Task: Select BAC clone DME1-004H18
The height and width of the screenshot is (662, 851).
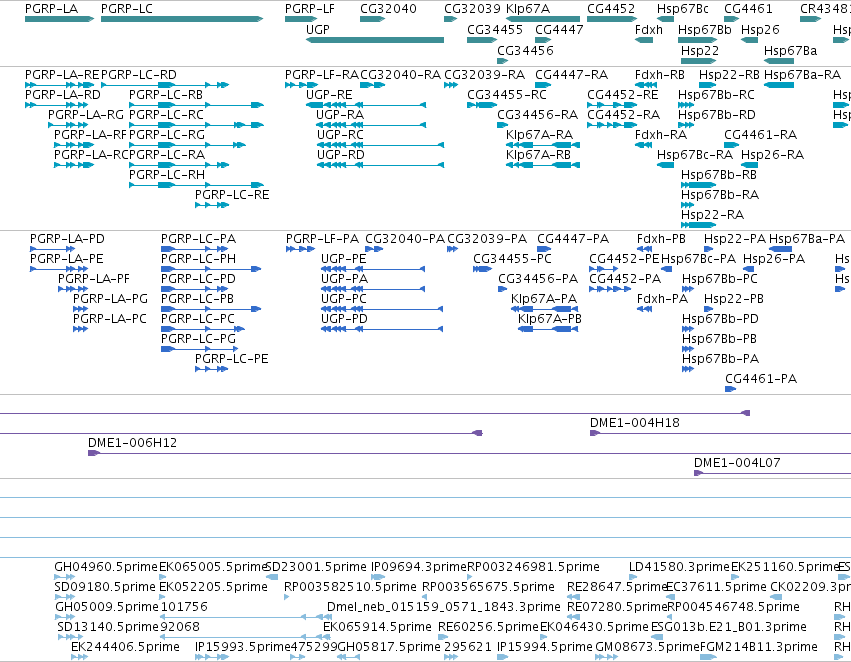Action: point(720,433)
